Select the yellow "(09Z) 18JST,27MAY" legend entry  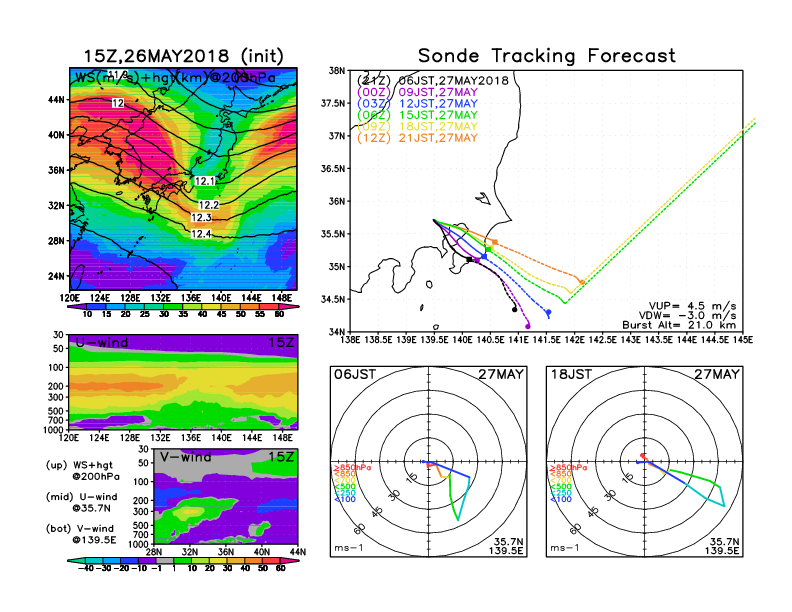(417, 127)
